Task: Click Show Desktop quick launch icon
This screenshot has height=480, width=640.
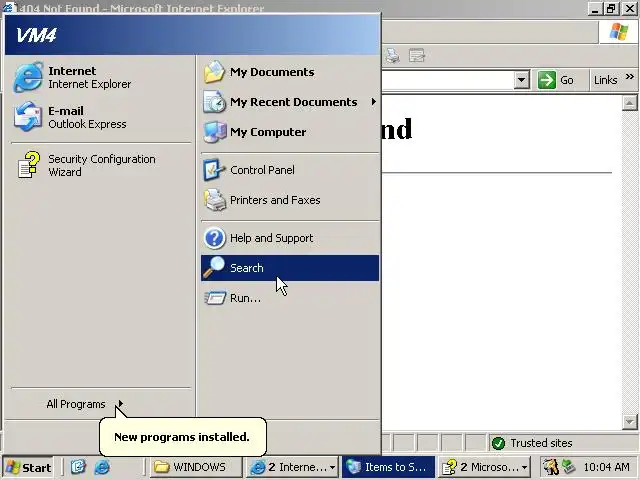Action: (78, 467)
